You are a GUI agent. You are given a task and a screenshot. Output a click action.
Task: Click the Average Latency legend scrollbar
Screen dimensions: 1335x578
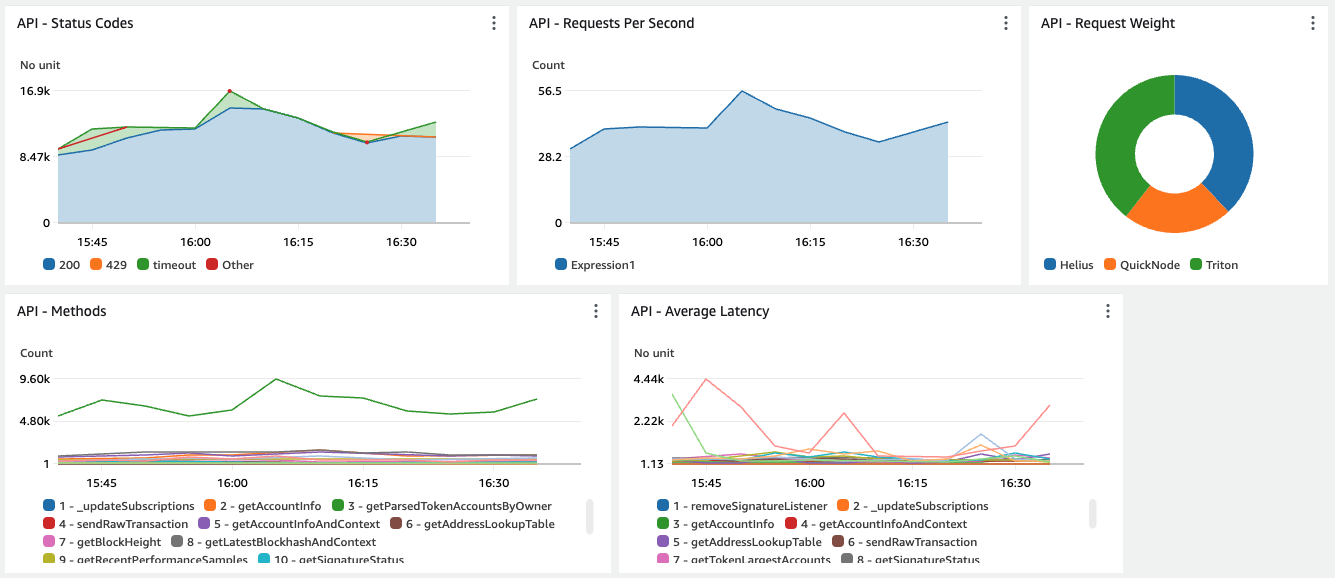point(1092,513)
